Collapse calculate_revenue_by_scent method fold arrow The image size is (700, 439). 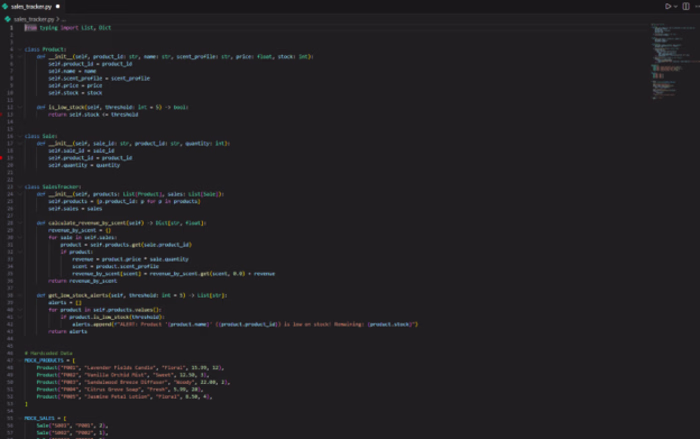(x=20, y=223)
